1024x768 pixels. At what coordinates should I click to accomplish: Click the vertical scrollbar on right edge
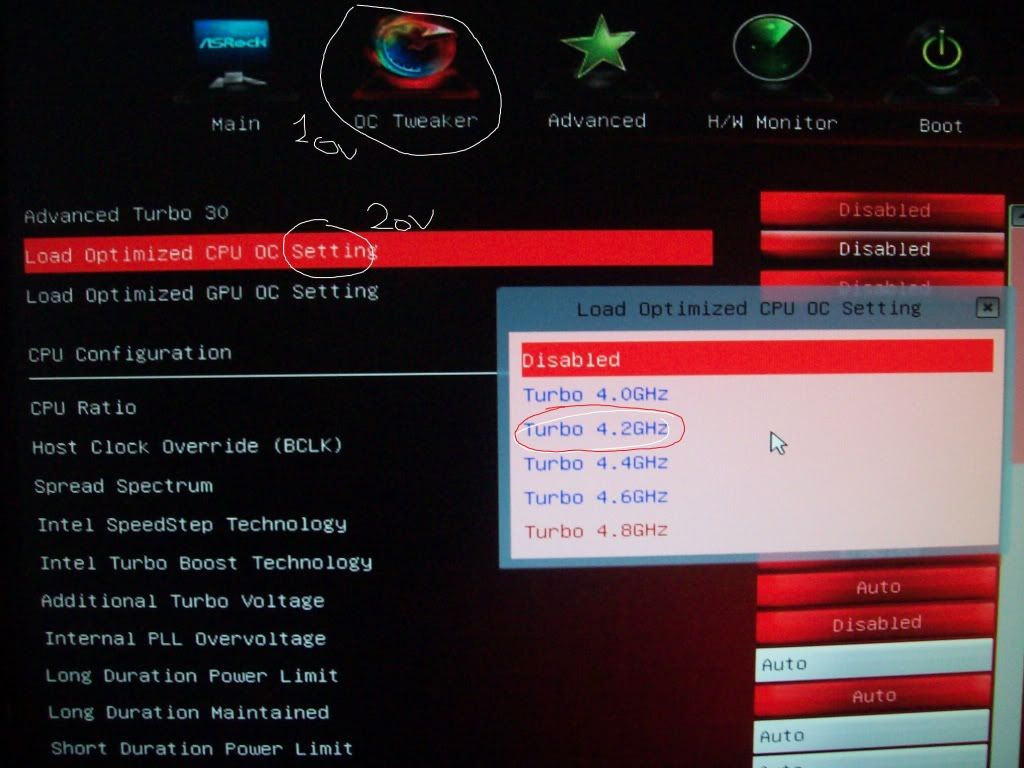[x=1016, y=400]
